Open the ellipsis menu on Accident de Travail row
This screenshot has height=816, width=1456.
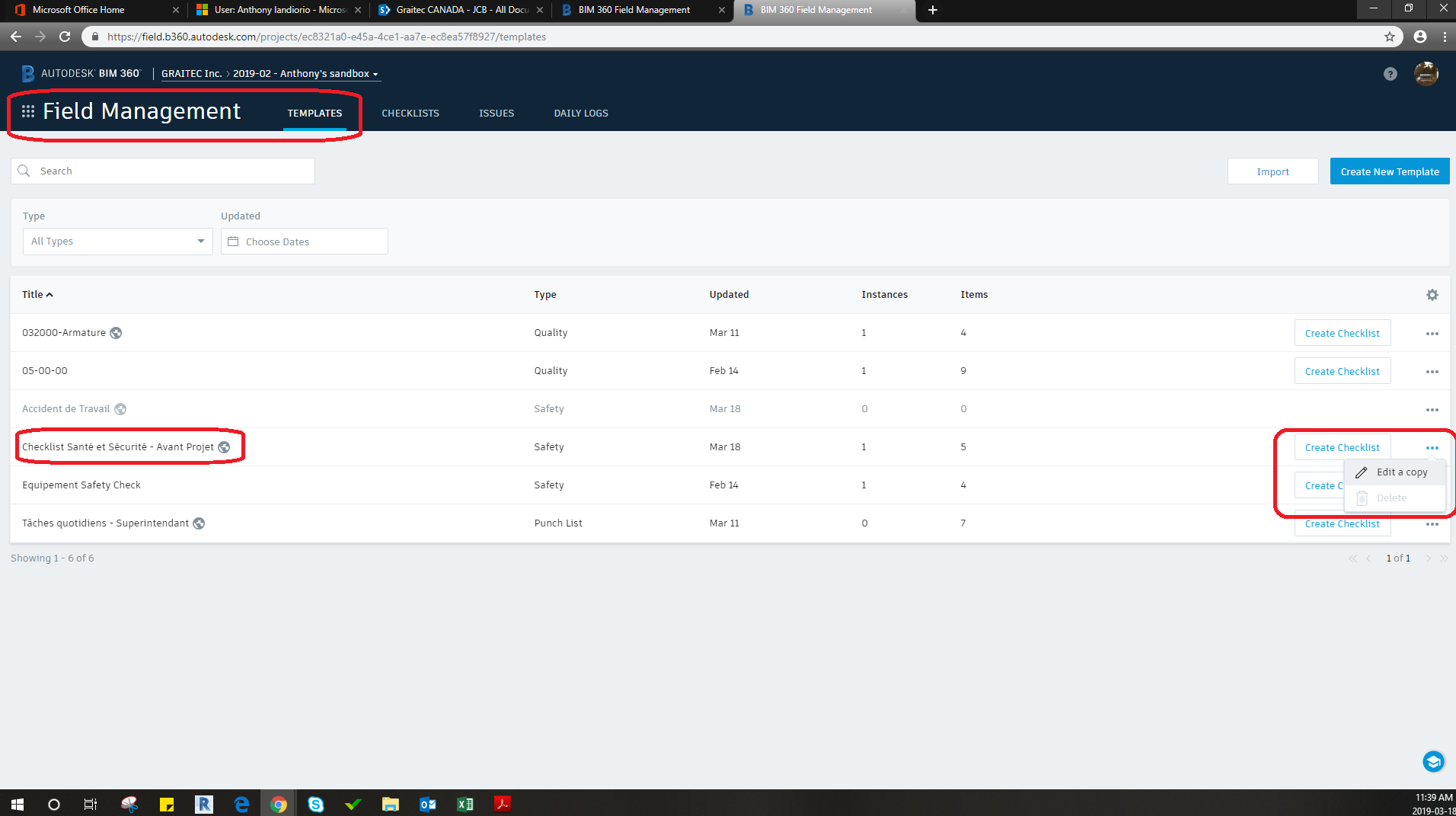[1432, 409]
